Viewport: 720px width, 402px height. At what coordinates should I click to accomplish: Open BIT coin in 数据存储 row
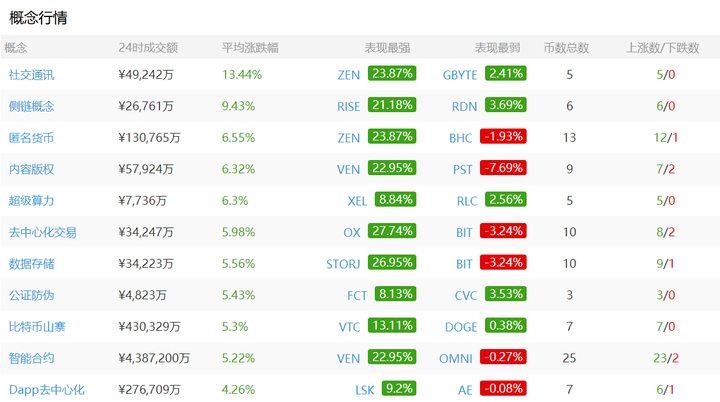464,264
